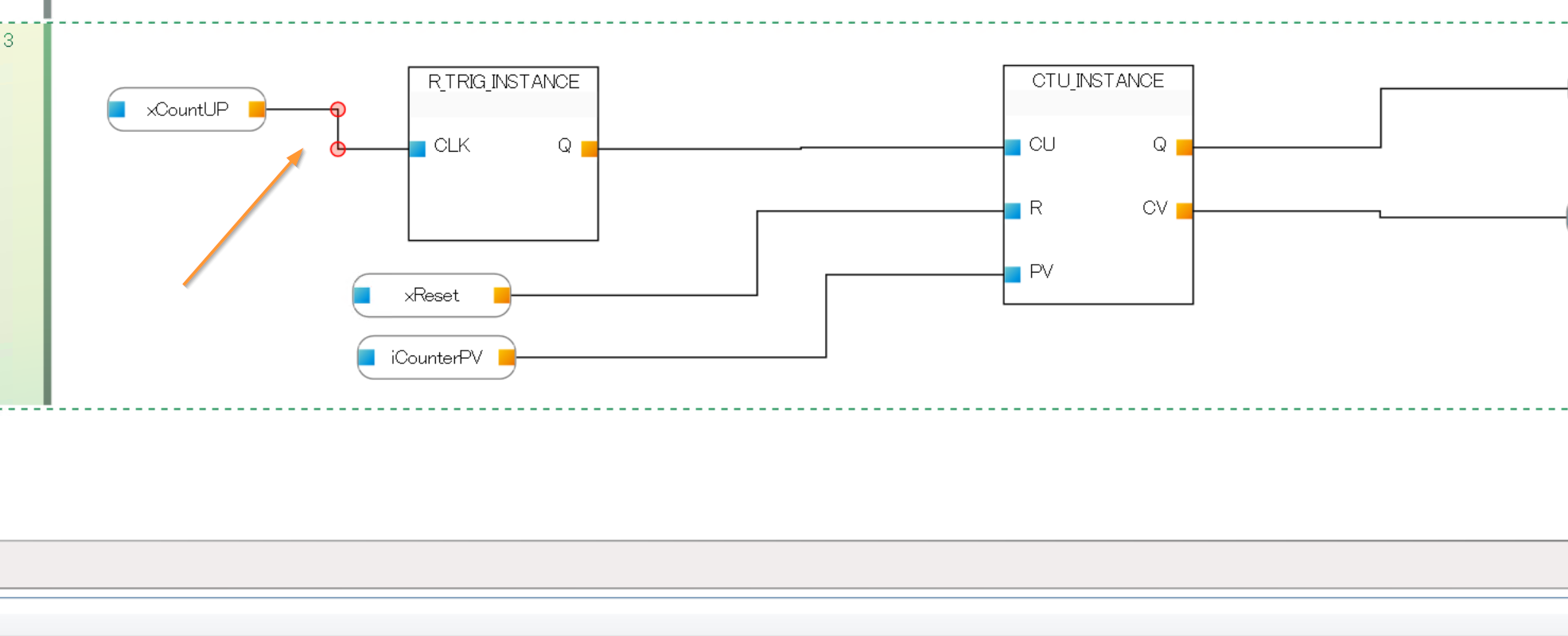The width and height of the screenshot is (1568, 636).
Task: Select the CU input pin on CTU_INSTANCE
Action: pyautogui.click(x=1013, y=147)
